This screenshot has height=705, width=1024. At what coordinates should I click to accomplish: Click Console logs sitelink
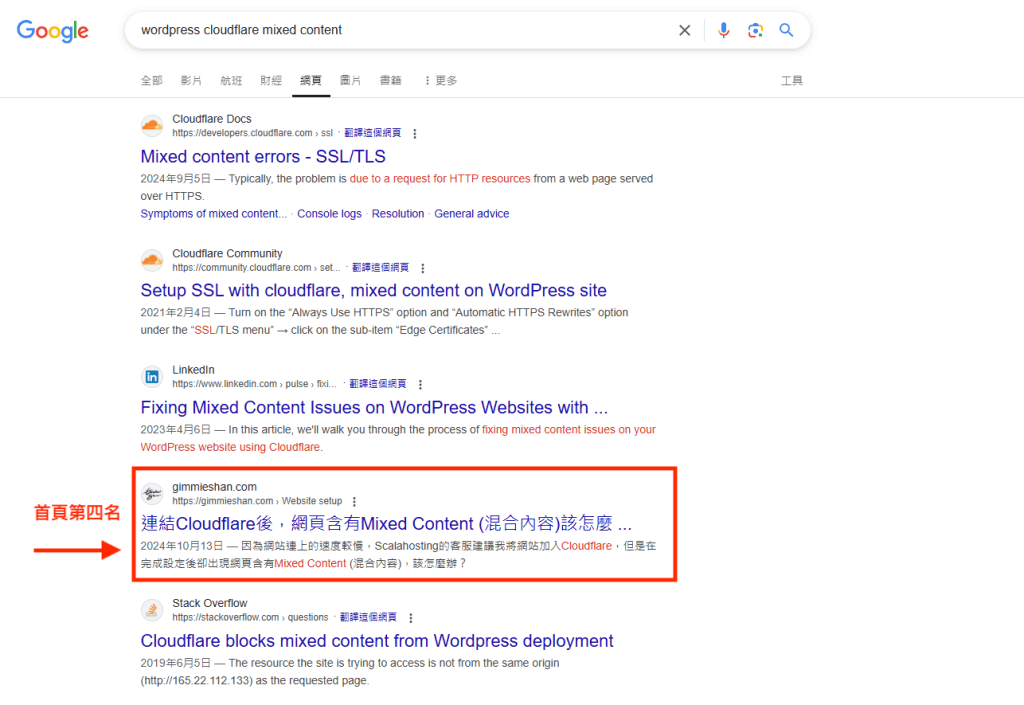(x=329, y=213)
